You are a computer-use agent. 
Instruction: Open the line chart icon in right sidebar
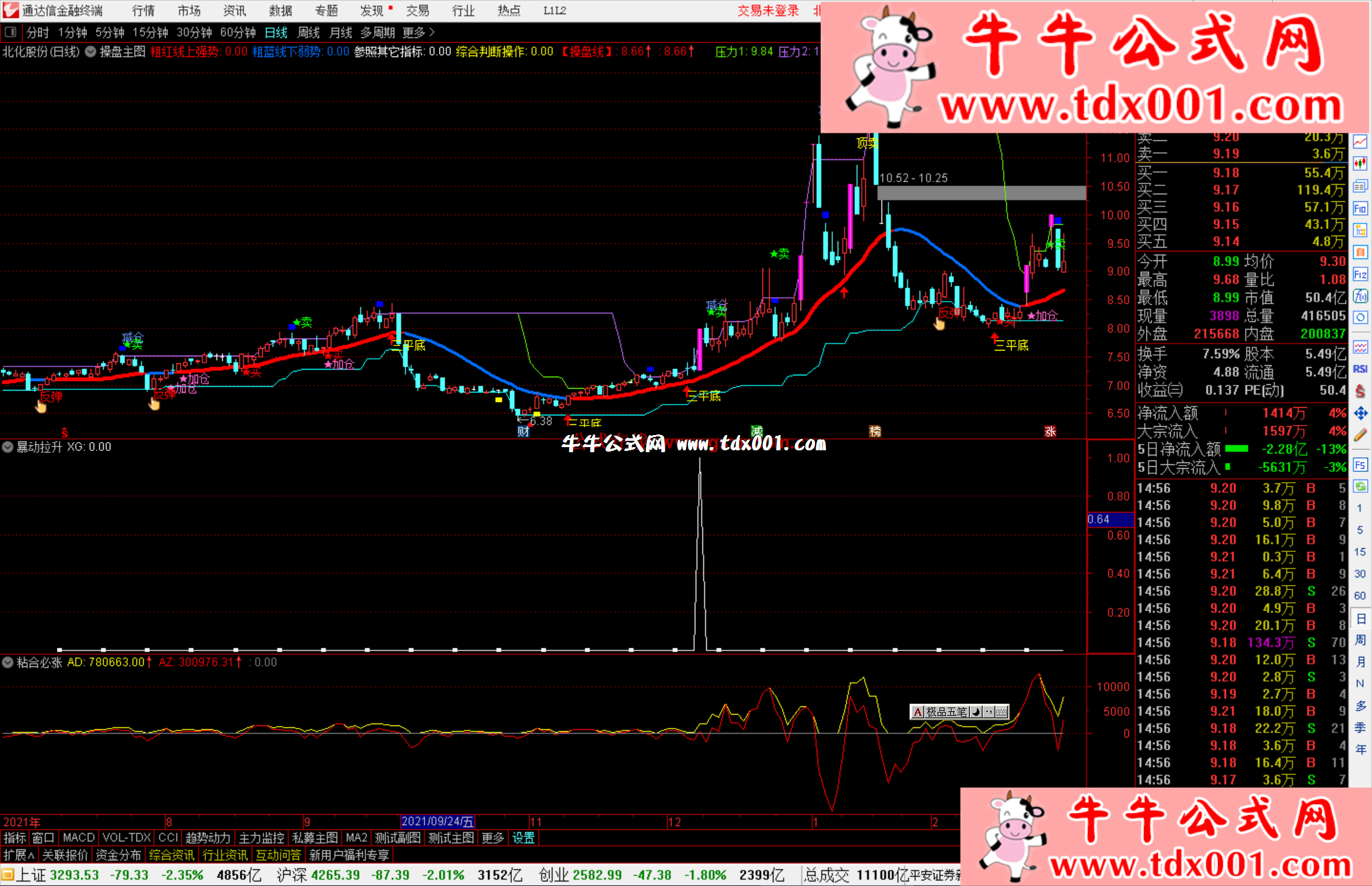[x=1360, y=142]
